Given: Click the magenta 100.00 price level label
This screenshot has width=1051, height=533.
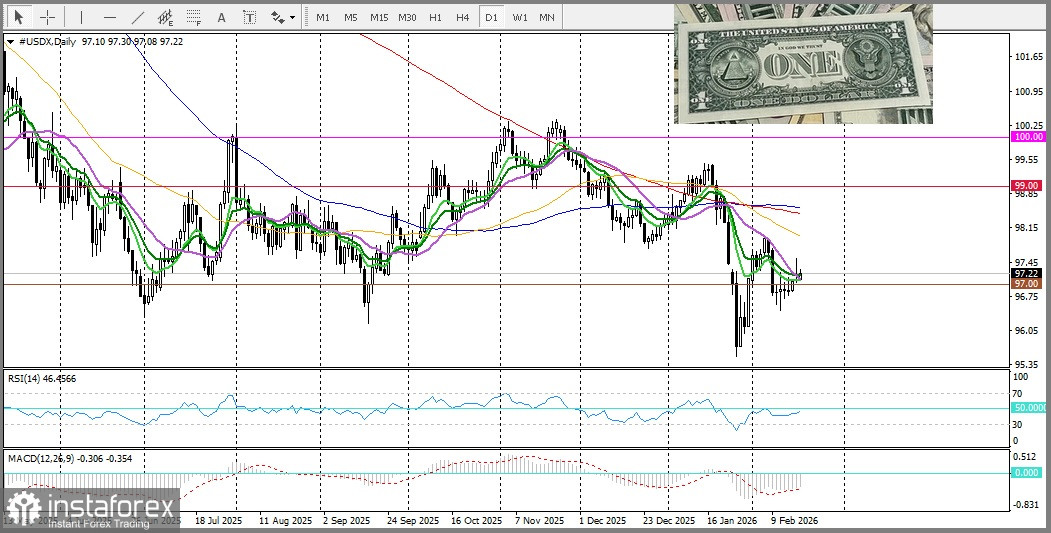Looking at the screenshot, I should 1028,137.
